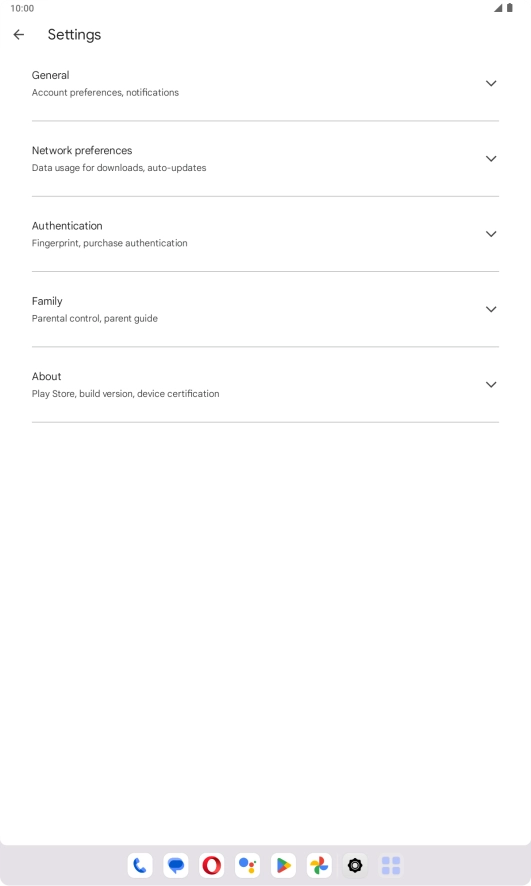This screenshot has height=886, width=531.
Task: Open the Phone app in the dock
Action: pyautogui.click(x=140, y=865)
